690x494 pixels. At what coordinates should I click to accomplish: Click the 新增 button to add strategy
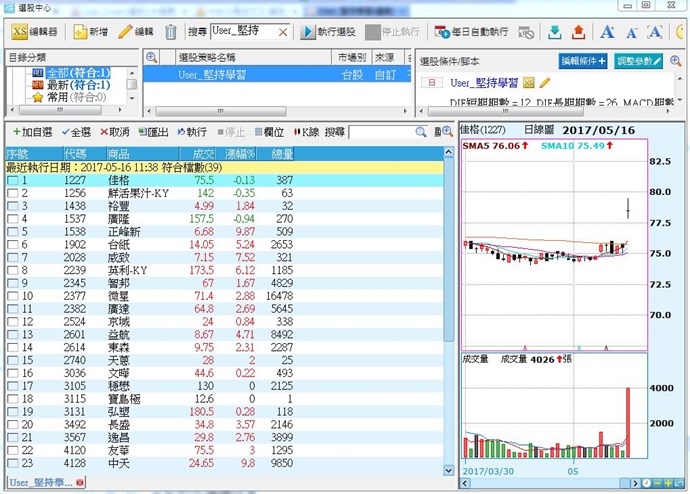(x=91, y=32)
